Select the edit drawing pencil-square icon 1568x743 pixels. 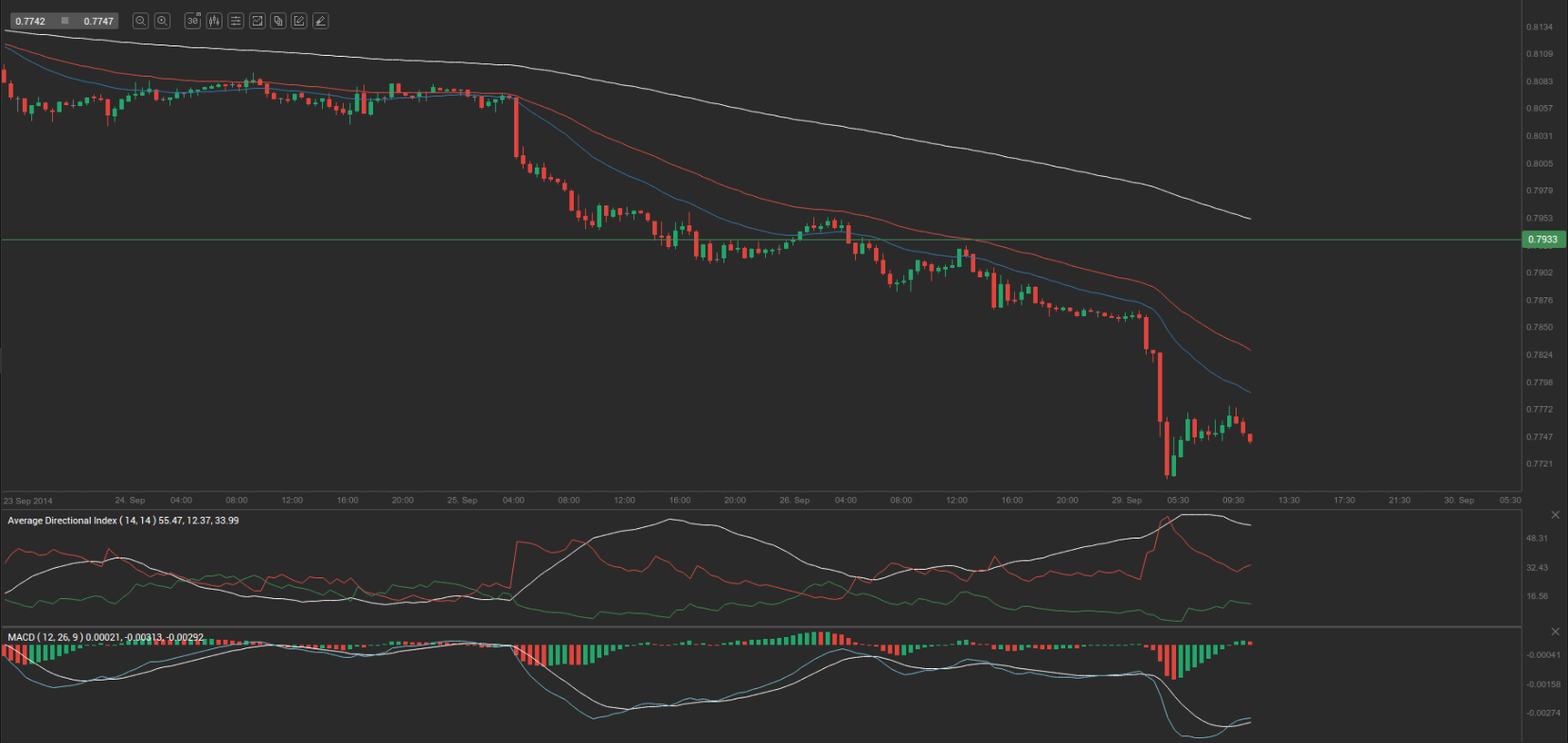point(299,21)
